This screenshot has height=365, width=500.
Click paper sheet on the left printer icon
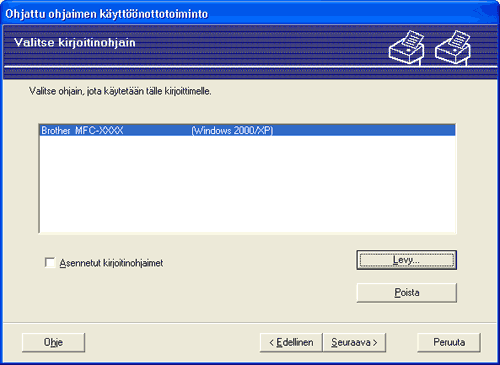[413, 39]
